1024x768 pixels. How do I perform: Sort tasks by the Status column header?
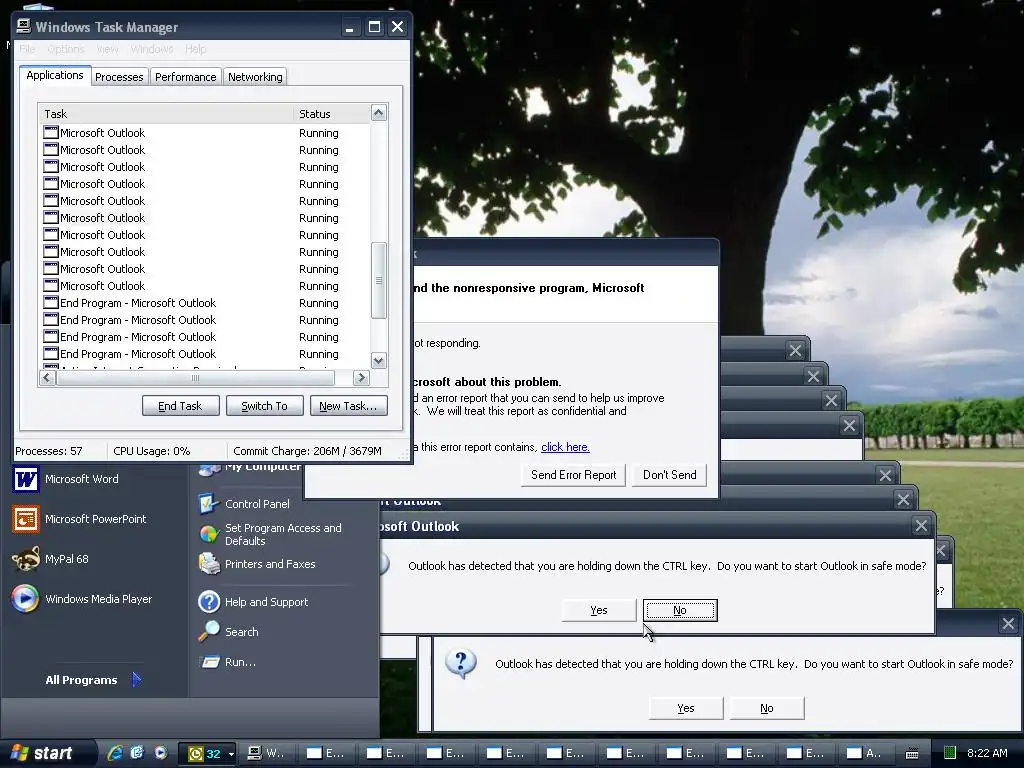(332, 114)
